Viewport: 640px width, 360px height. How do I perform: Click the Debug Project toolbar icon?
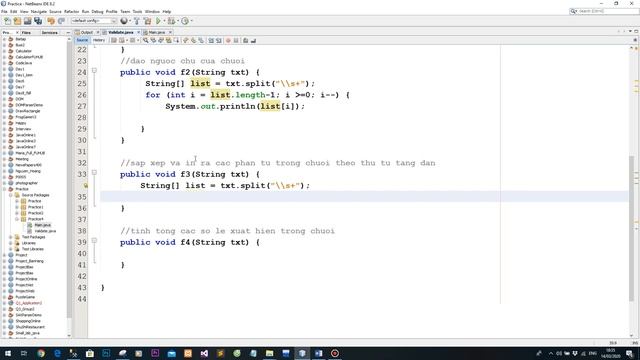pos(171,21)
